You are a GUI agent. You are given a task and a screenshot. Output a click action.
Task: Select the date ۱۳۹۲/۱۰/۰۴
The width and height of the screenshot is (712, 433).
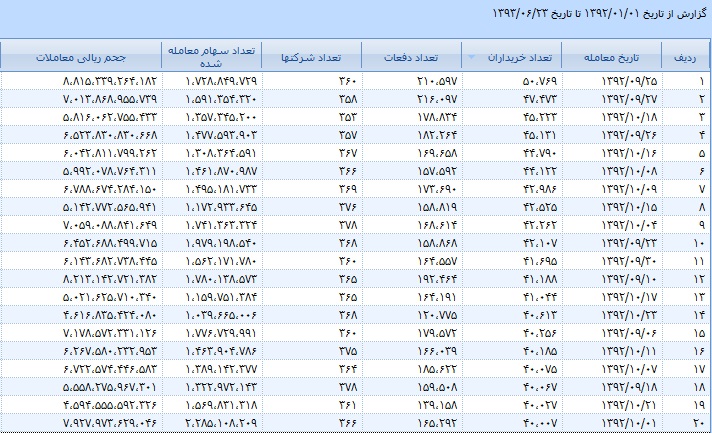pyautogui.click(x=629, y=225)
